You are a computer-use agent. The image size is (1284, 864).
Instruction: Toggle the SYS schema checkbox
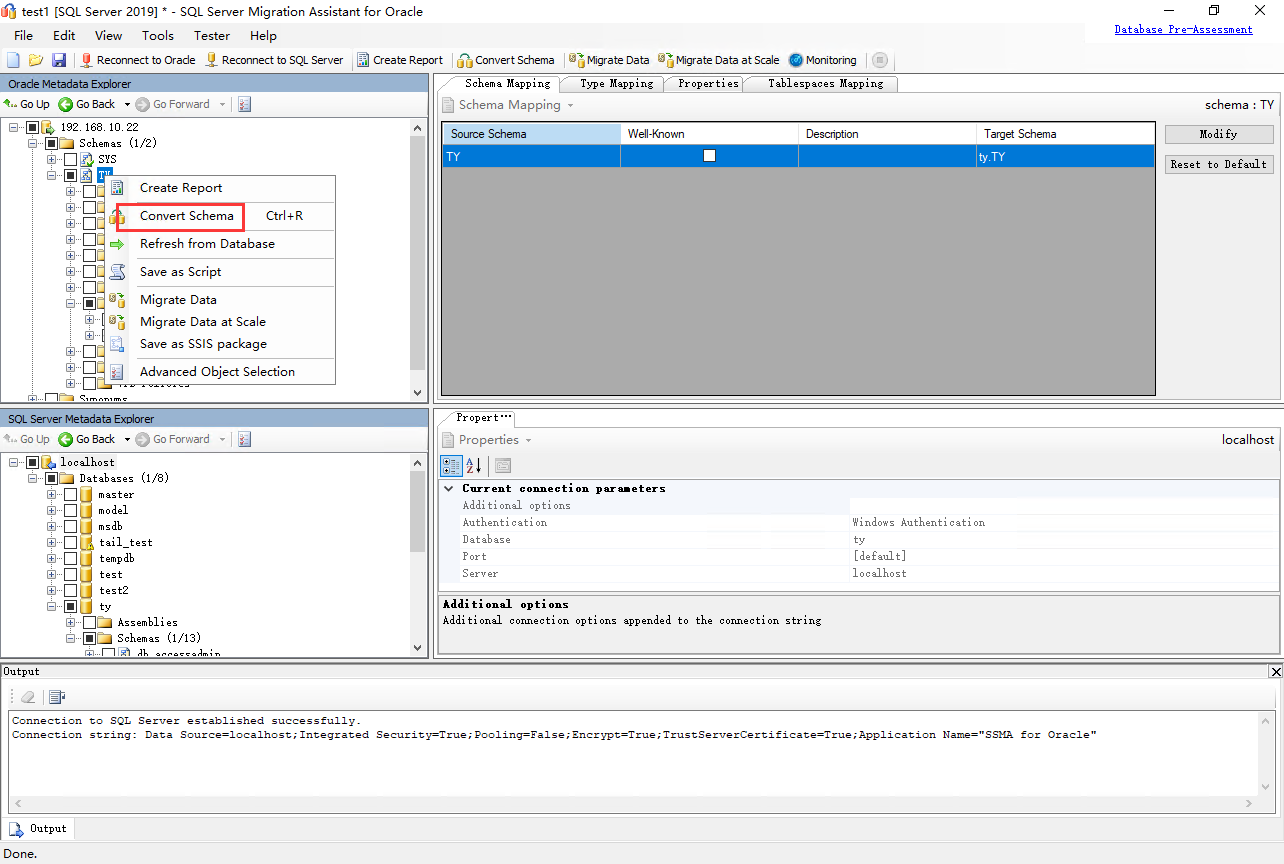pos(70,159)
